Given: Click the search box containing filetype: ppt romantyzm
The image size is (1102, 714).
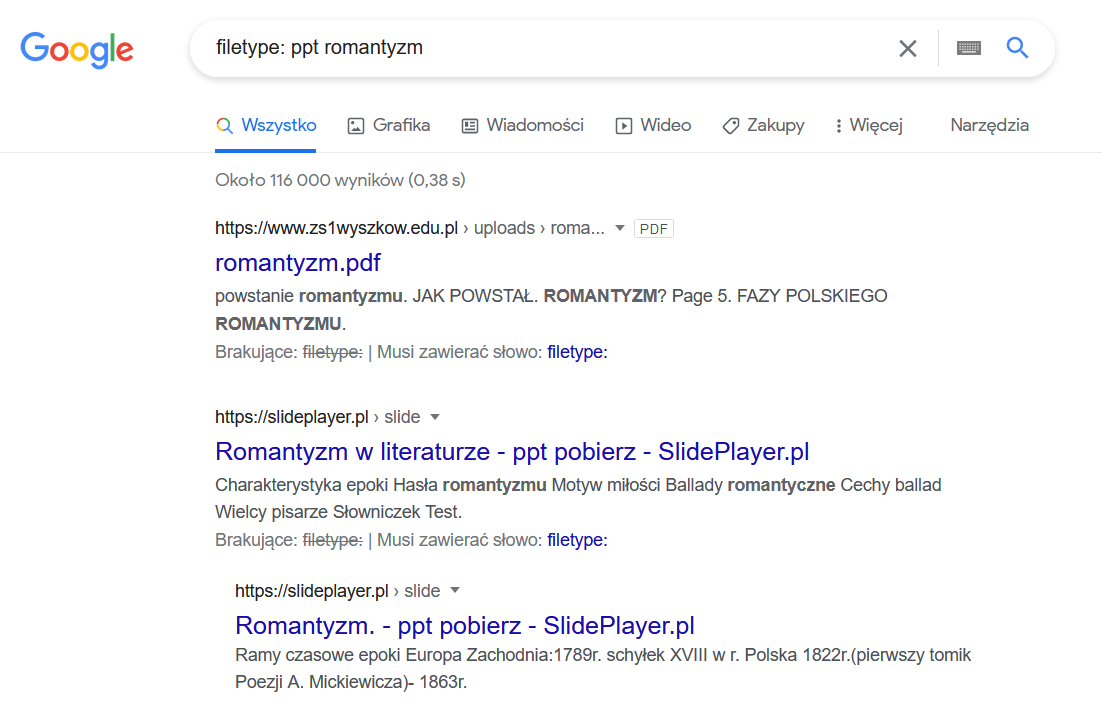Looking at the screenshot, I should (622, 48).
